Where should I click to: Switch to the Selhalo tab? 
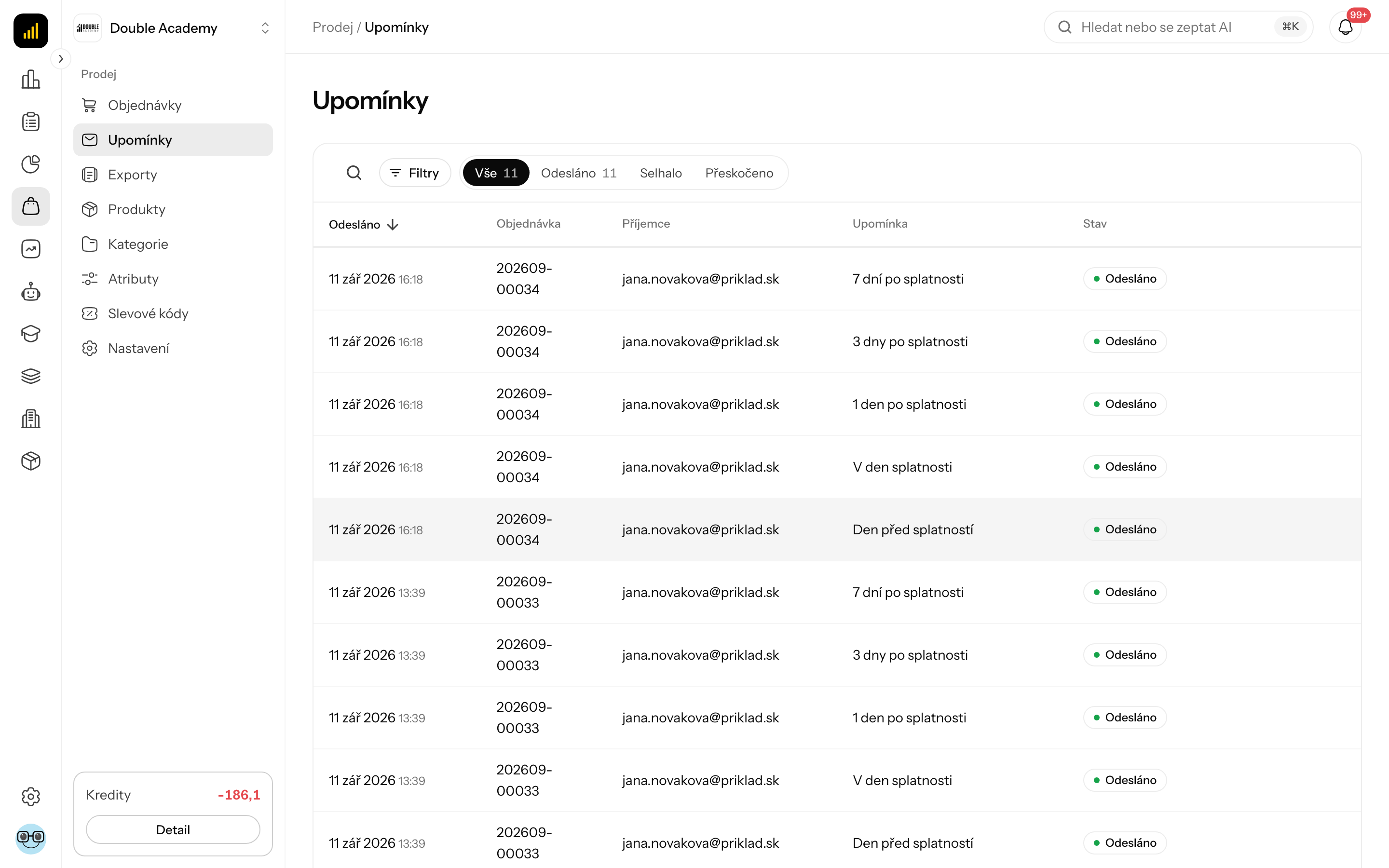tap(661, 173)
